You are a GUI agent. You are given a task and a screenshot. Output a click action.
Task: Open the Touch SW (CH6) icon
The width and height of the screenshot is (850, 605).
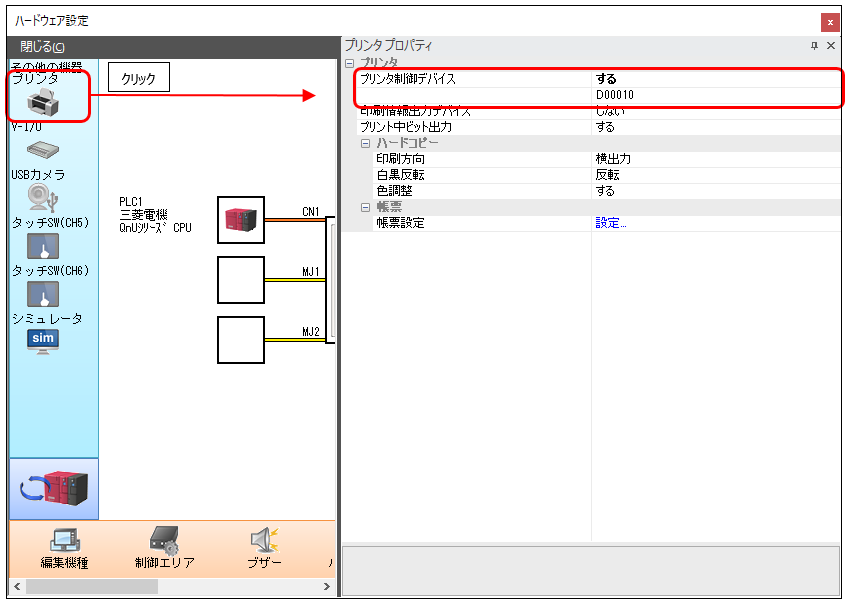coord(42,293)
